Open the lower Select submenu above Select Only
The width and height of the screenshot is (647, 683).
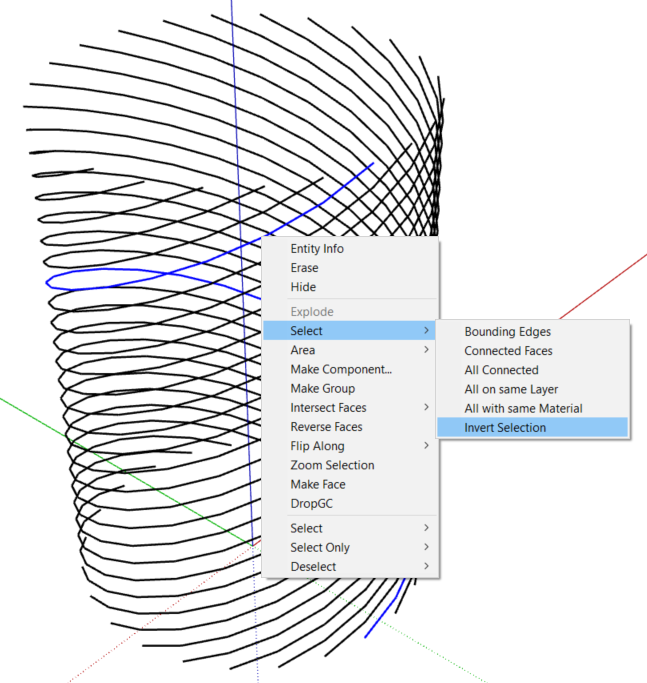coord(350,528)
